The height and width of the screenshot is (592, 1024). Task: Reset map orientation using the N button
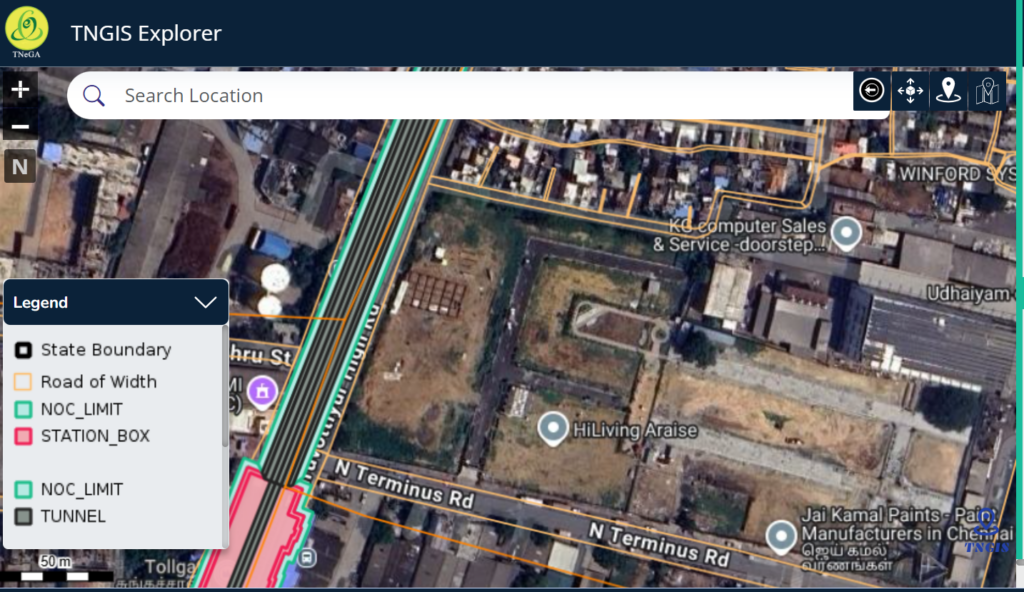click(20, 166)
